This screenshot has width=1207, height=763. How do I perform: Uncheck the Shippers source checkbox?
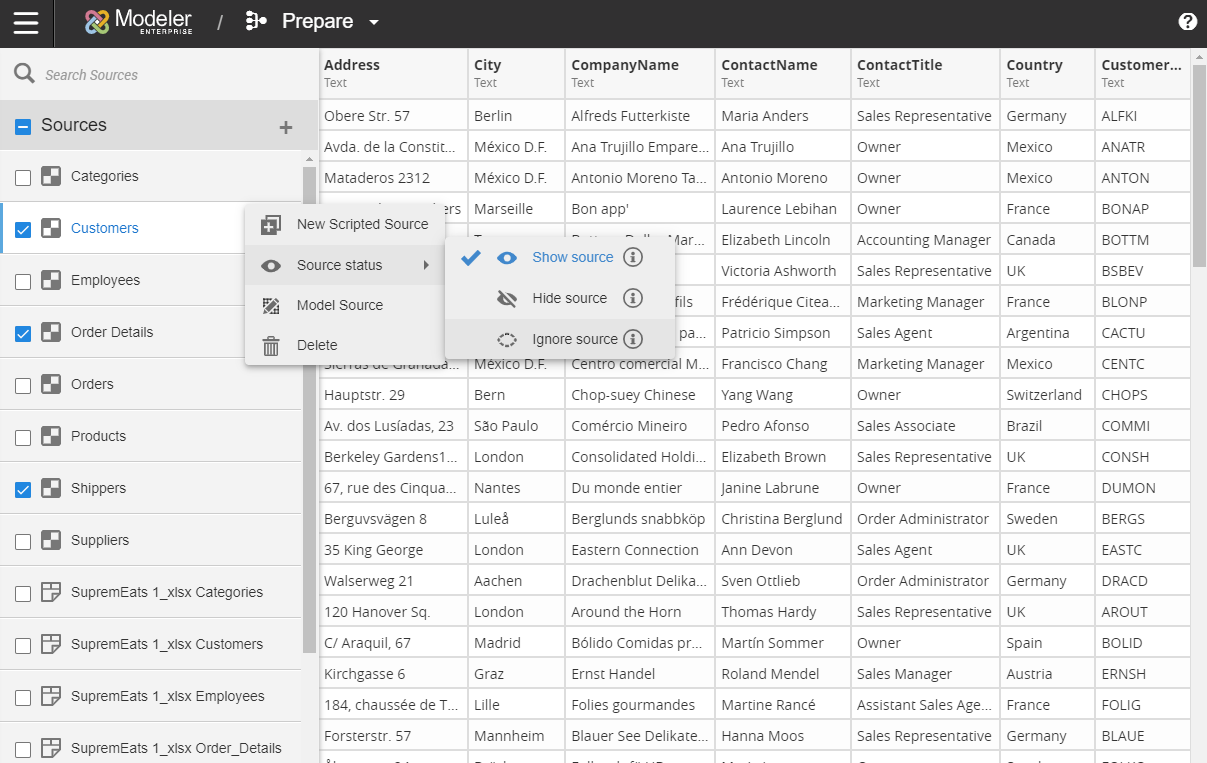(x=23, y=489)
